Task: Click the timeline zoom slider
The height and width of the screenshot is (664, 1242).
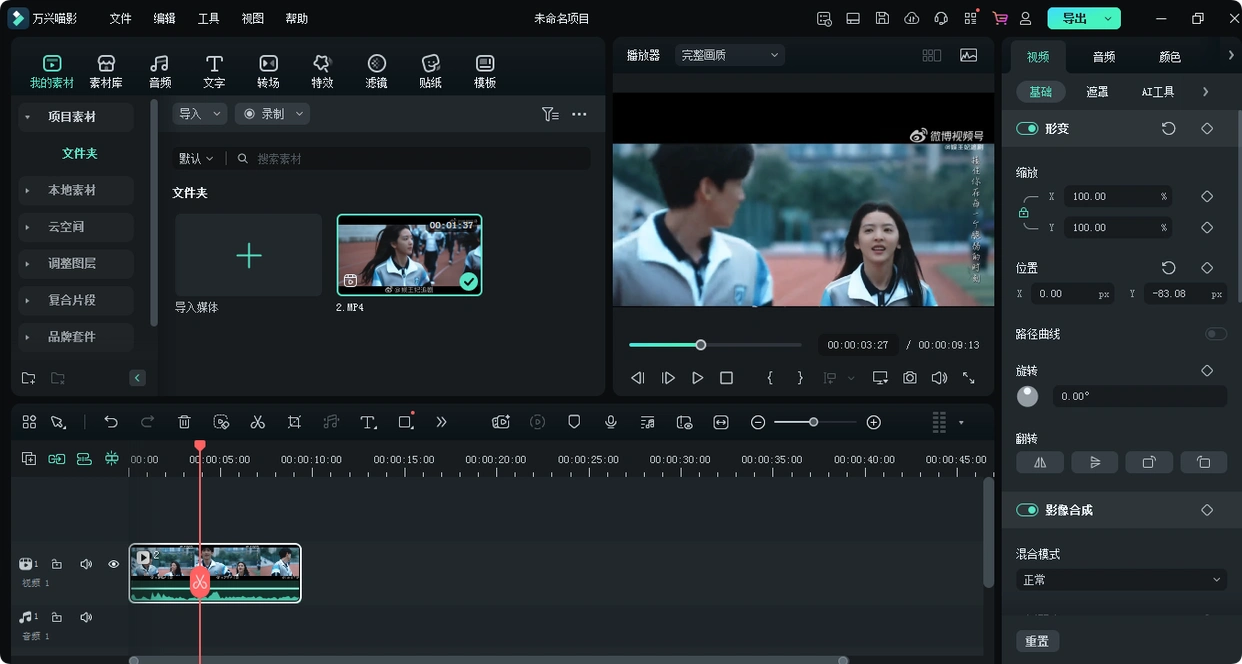Action: tap(814, 422)
